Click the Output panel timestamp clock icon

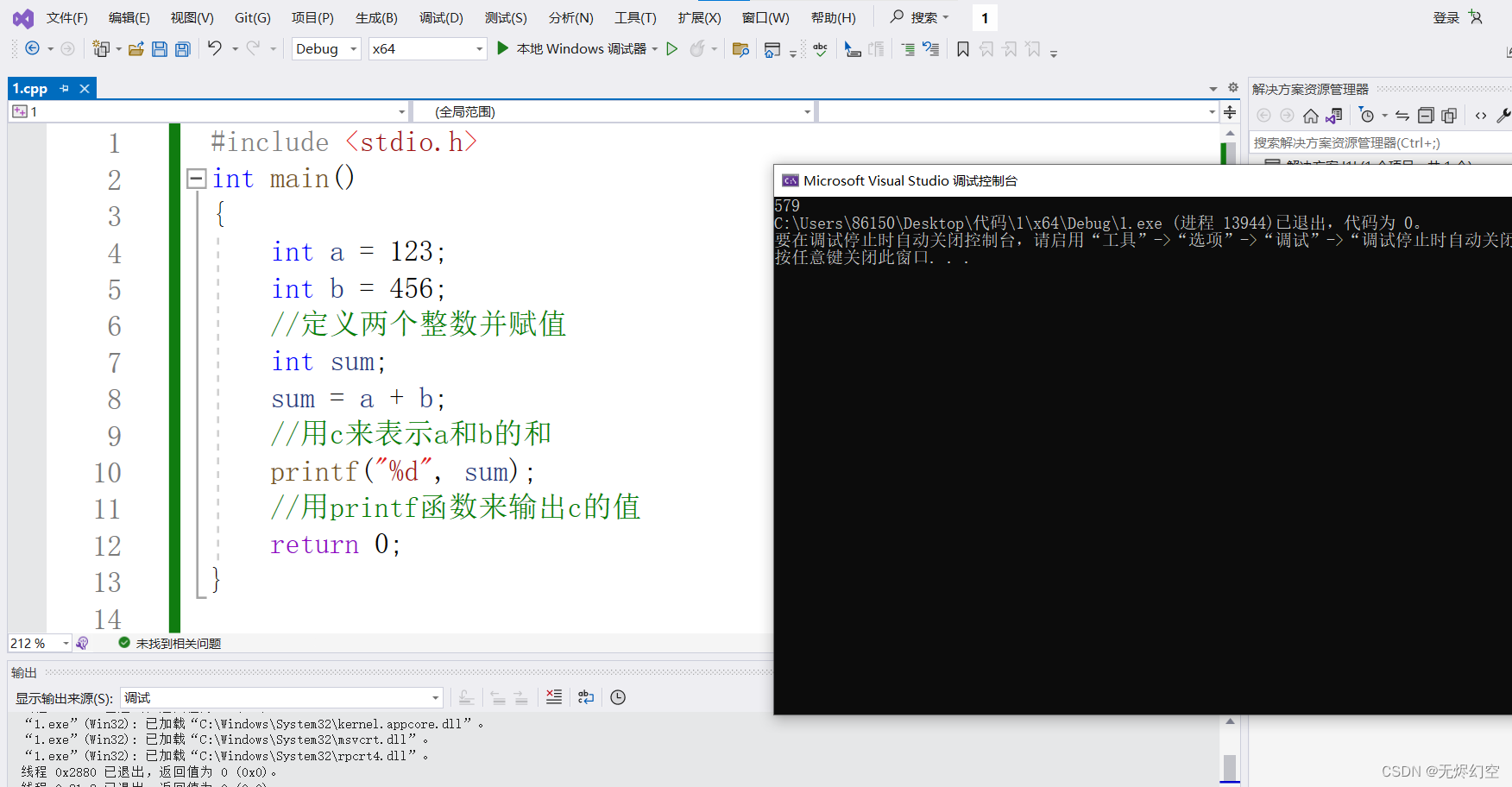point(618,697)
